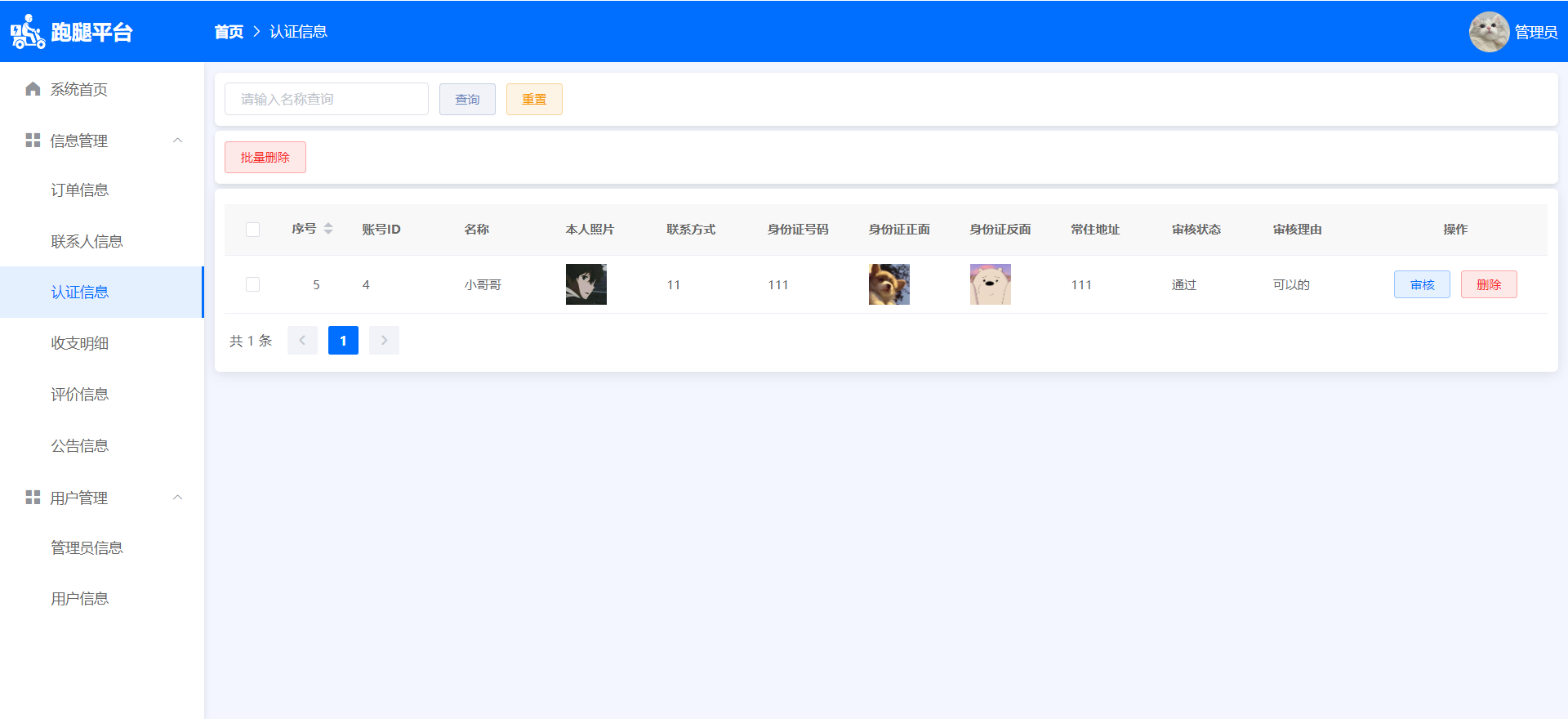This screenshot has height=719, width=1568.
Task: Open 评价信息 menu item
Action: point(102,395)
